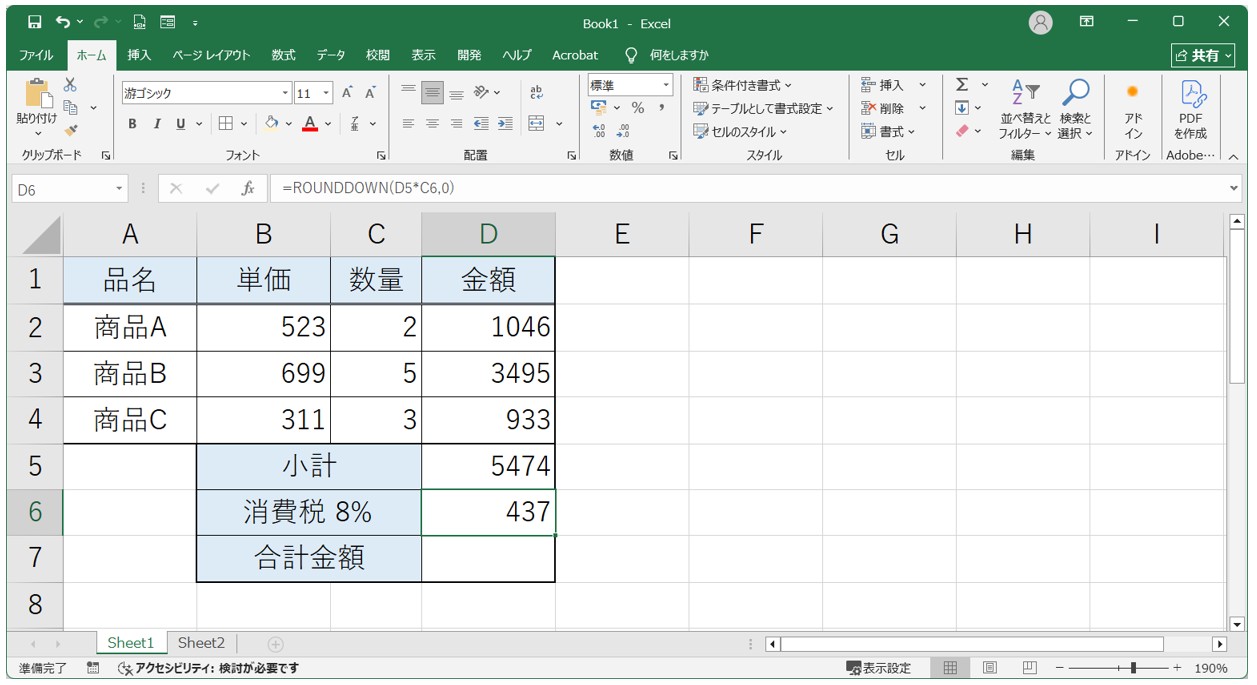Click the AutoSum sigma icon
The image size is (1257, 685).
click(x=962, y=85)
